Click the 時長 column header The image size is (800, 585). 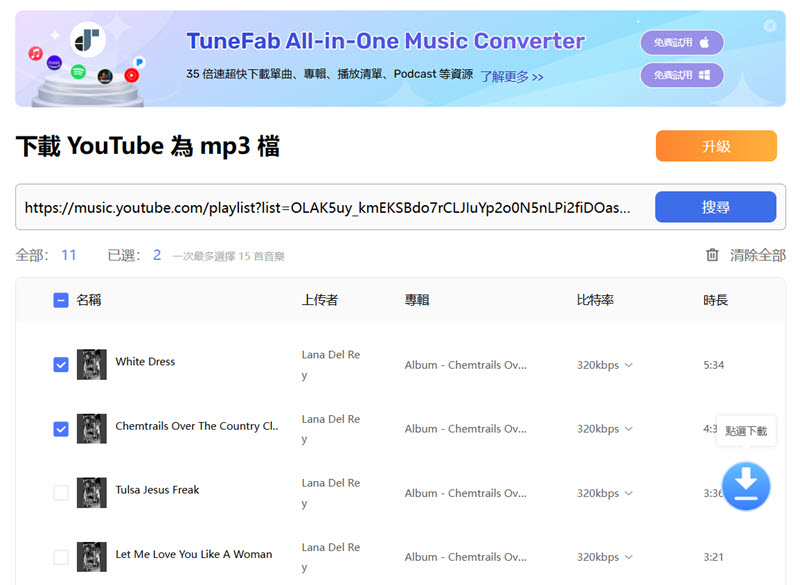click(x=715, y=300)
